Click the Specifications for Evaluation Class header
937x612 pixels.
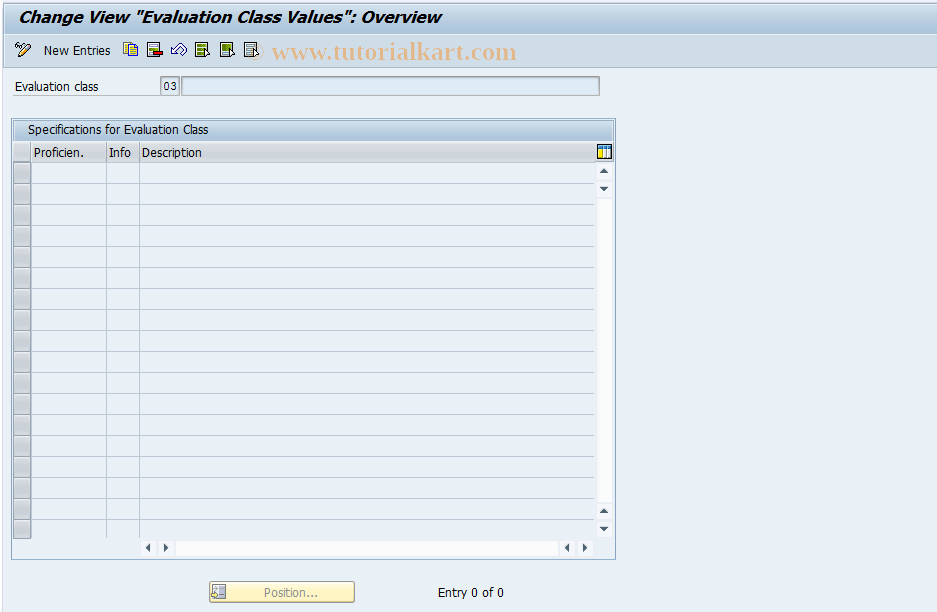tap(118, 130)
